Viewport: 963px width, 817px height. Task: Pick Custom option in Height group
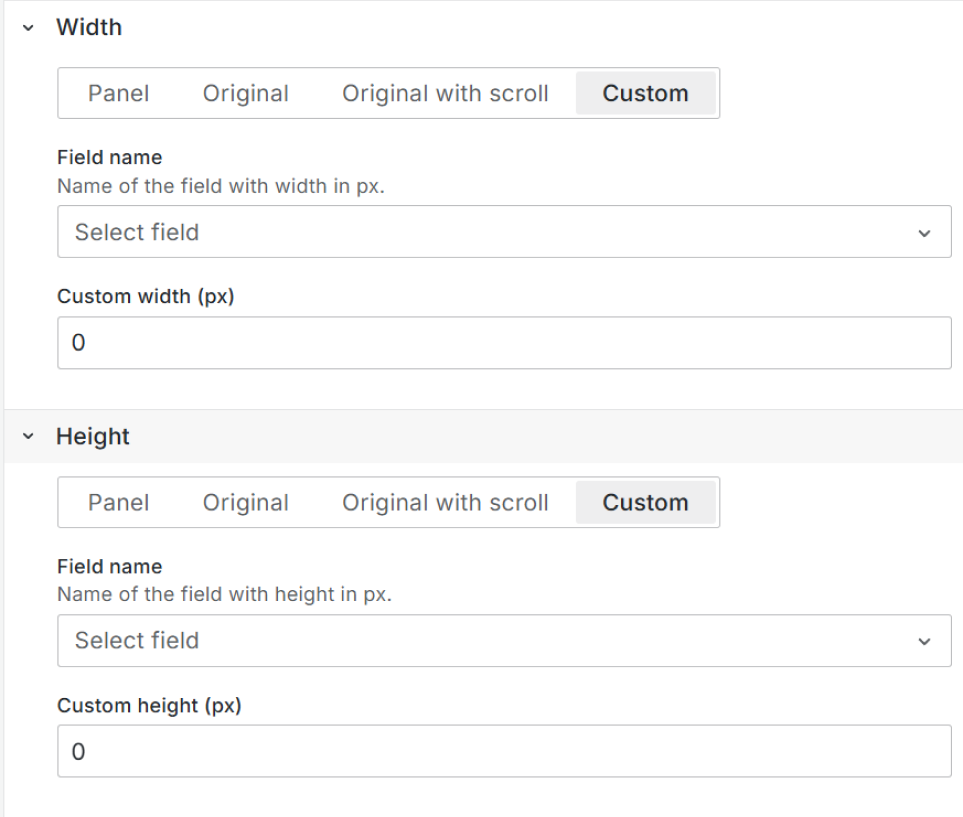645,503
